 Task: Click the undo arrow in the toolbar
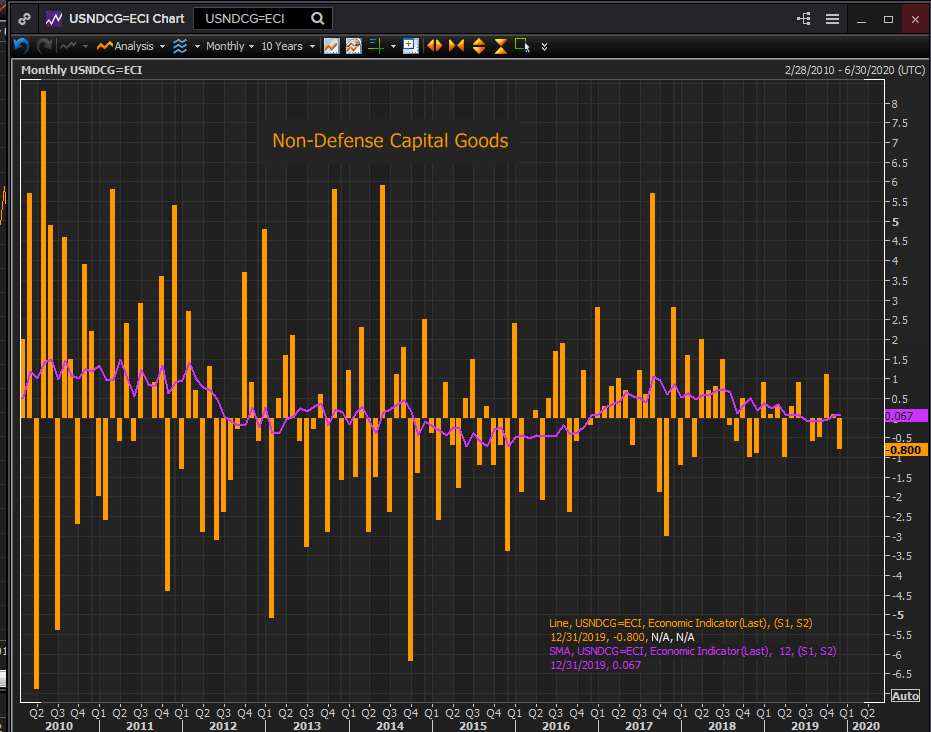[x=21, y=46]
